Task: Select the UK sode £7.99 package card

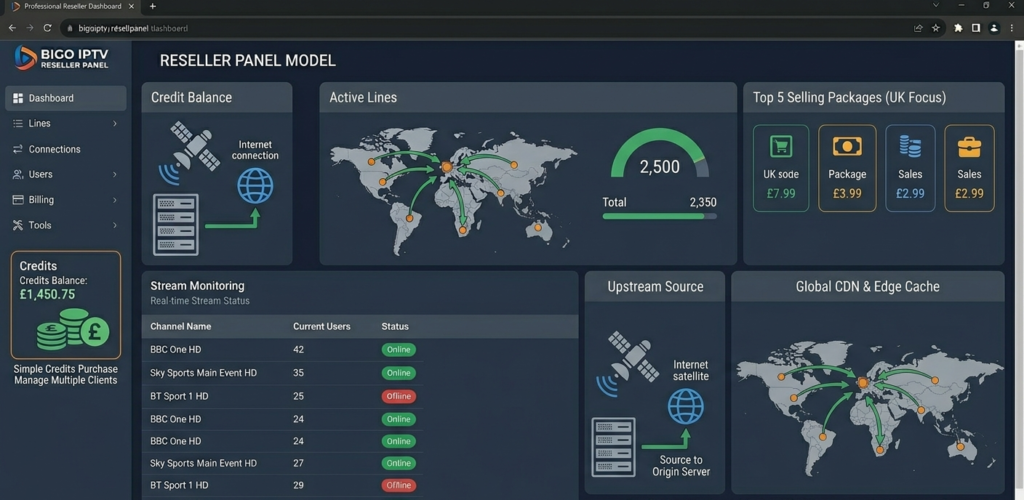Action: tap(780, 168)
